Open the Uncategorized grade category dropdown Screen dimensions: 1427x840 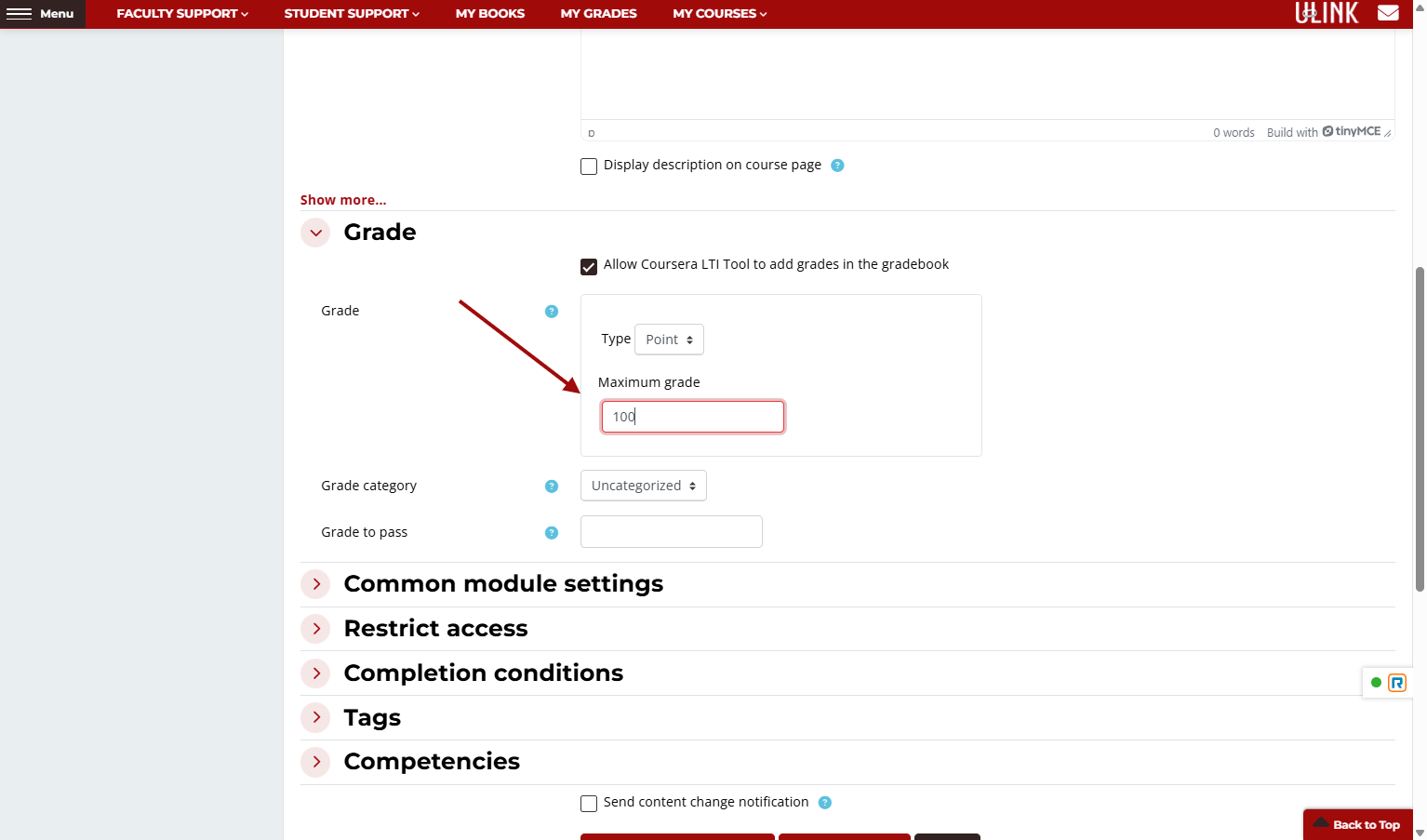644,486
